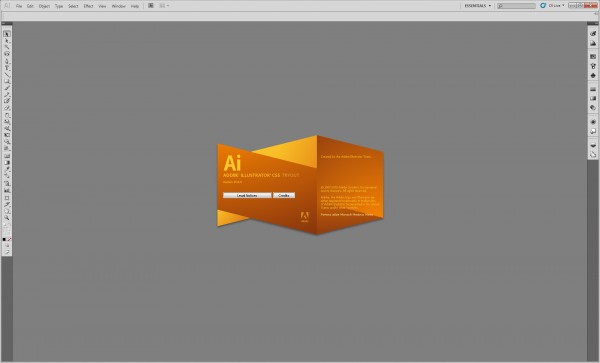Open the Help menu
Image resolution: width=600 pixels, height=363 pixels.
click(x=135, y=6)
